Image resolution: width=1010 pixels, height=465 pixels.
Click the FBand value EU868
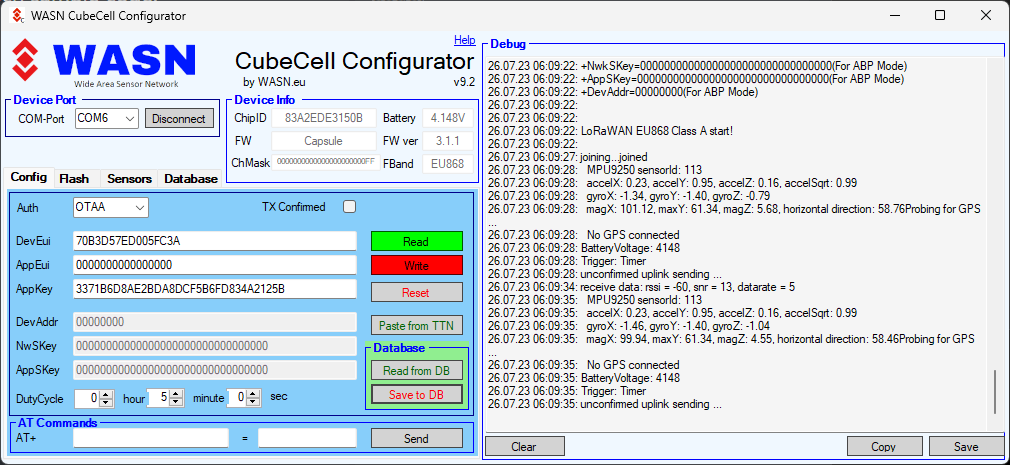click(448, 164)
